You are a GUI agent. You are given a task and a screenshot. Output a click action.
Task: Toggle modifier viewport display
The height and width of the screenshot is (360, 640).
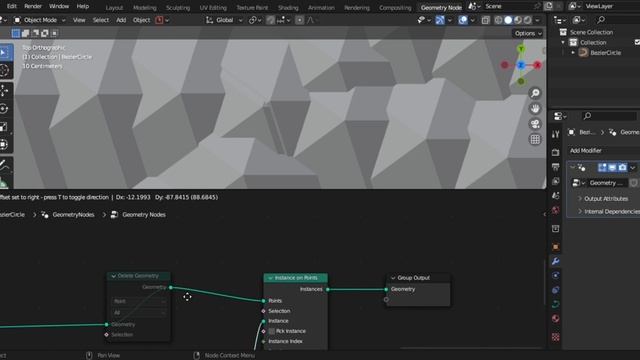[x=612, y=167]
